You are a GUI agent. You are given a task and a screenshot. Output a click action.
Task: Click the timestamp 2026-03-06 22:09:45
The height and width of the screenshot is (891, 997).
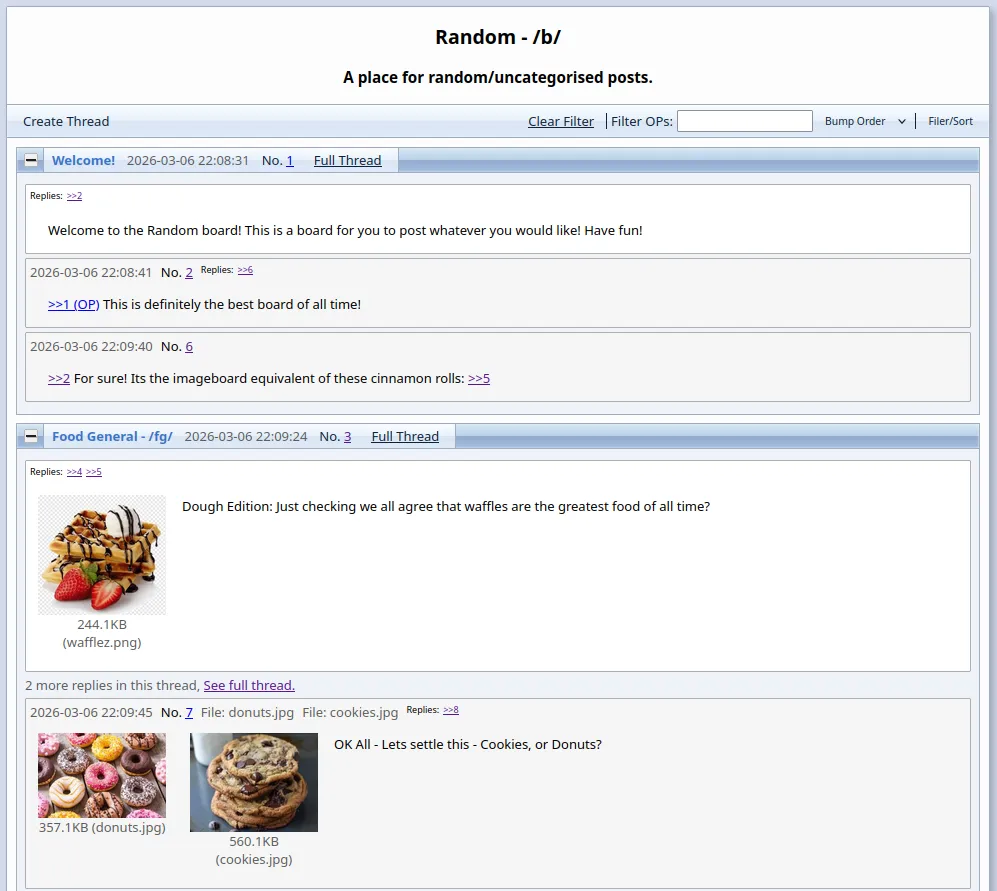click(x=91, y=712)
